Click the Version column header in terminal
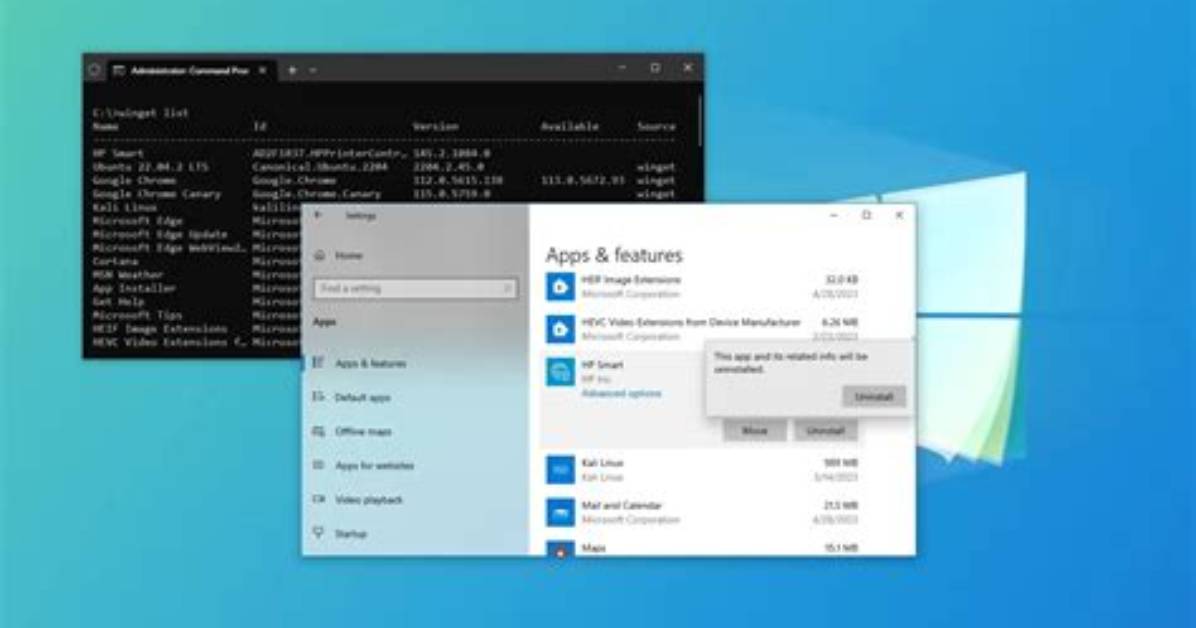 pos(436,127)
